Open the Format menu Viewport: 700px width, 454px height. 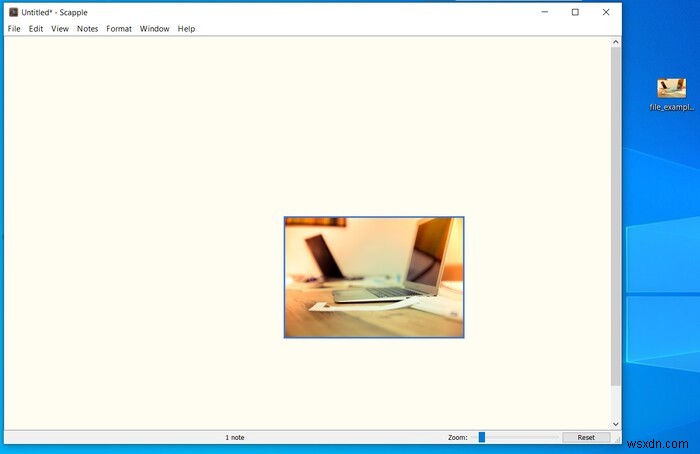[x=119, y=29]
